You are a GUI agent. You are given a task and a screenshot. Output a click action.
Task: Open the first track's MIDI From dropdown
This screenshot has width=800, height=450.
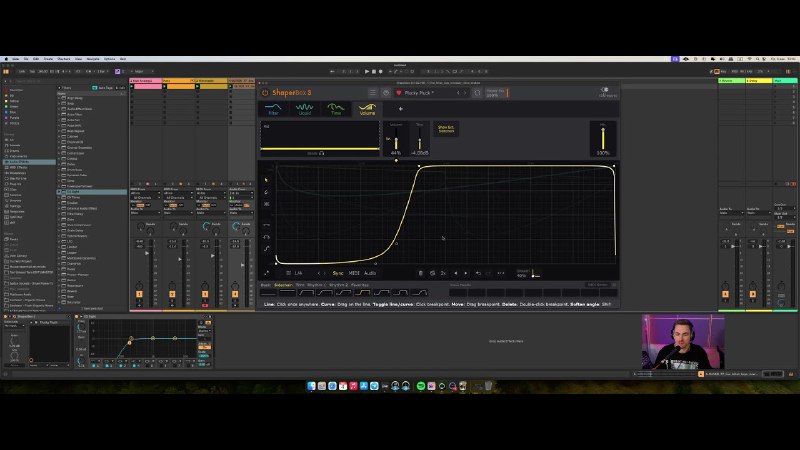coord(145,193)
